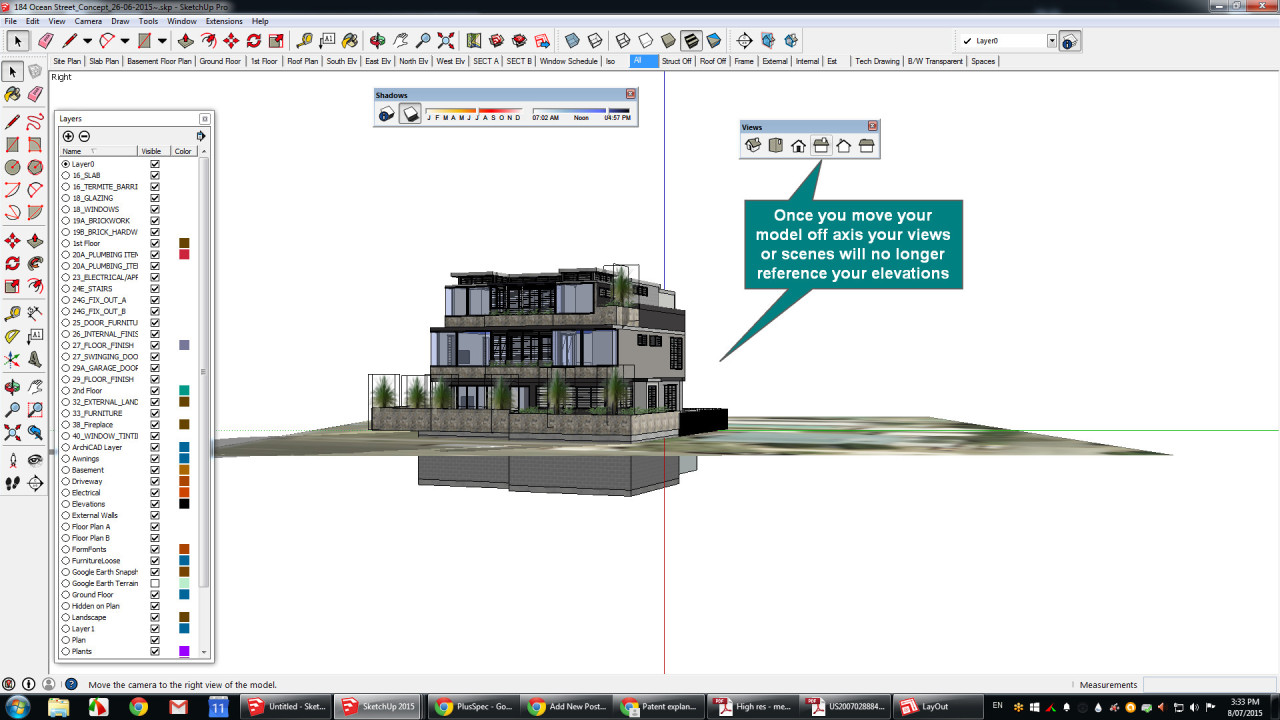The height and width of the screenshot is (720, 1280).
Task: Switch to Back view in Views toolbar
Action: click(x=844, y=146)
